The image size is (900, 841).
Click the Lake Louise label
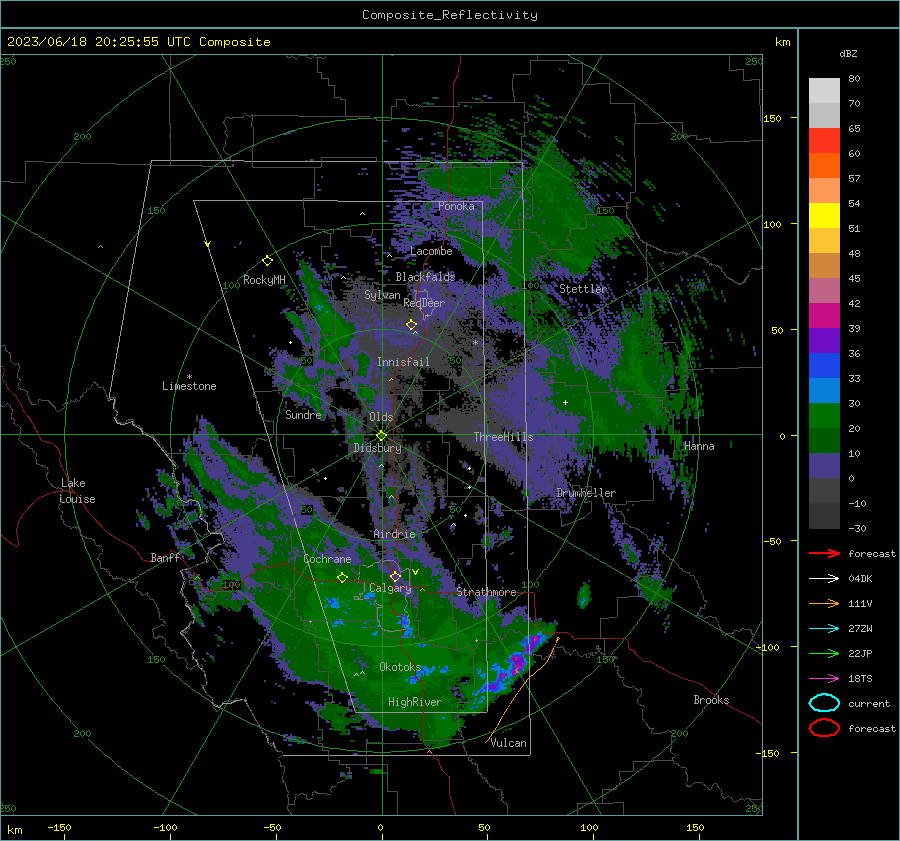click(x=77, y=491)
